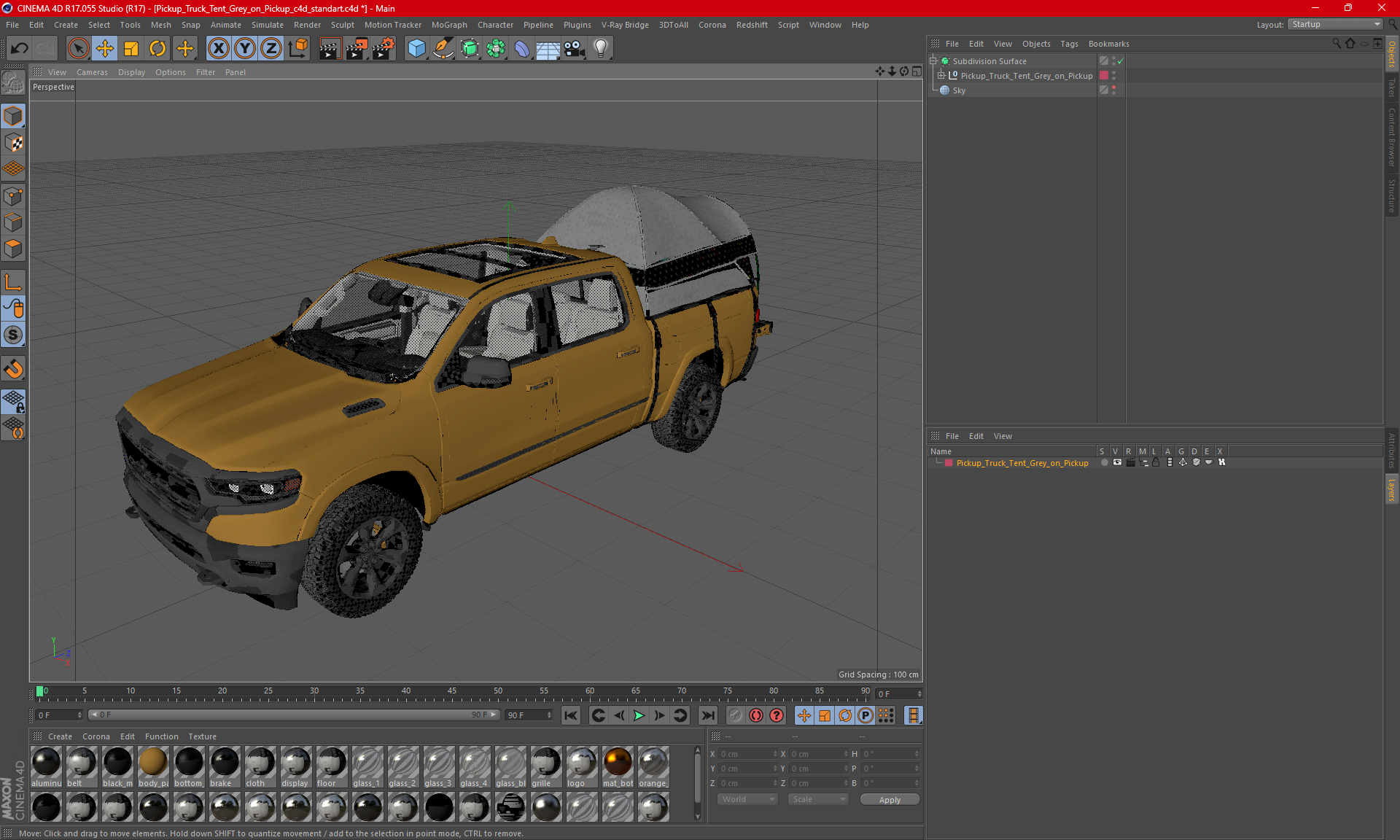Add a Light object bulb icon
Viewport: 1400px width, 840px height.
tap(601, 49)
